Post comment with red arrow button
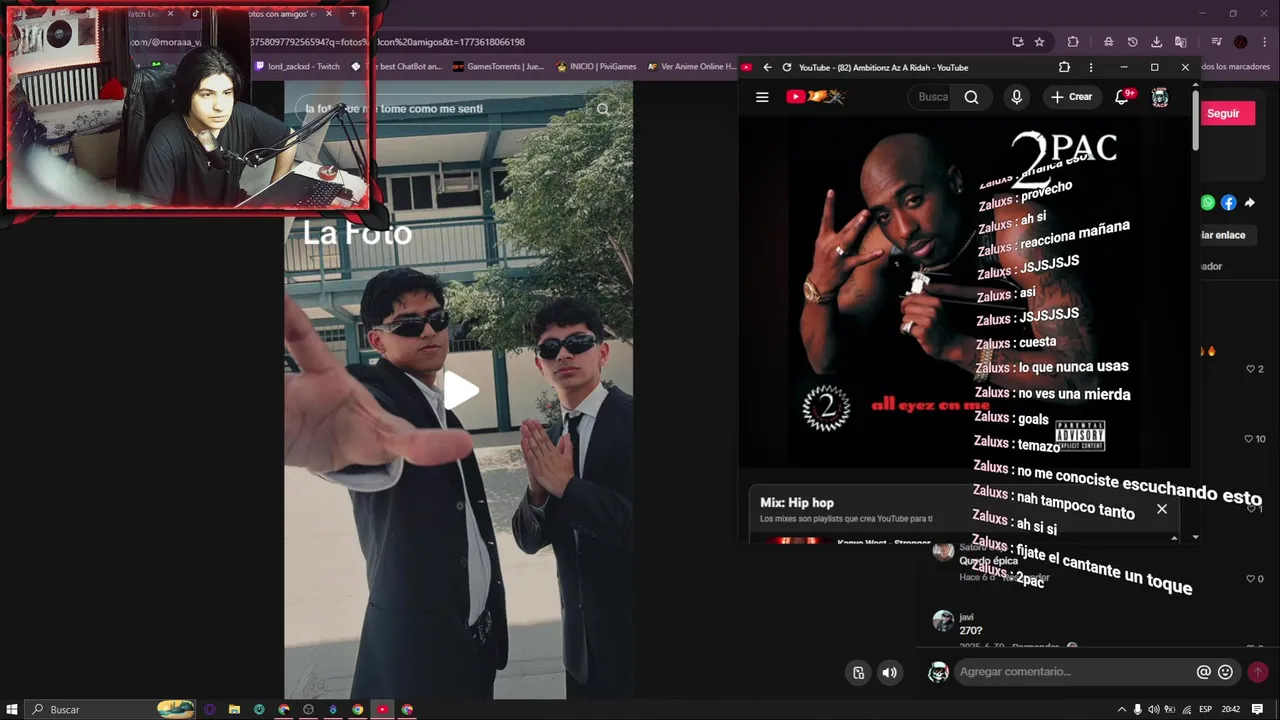Screen dimensions: 1280x720 (x=1258, y=672)
